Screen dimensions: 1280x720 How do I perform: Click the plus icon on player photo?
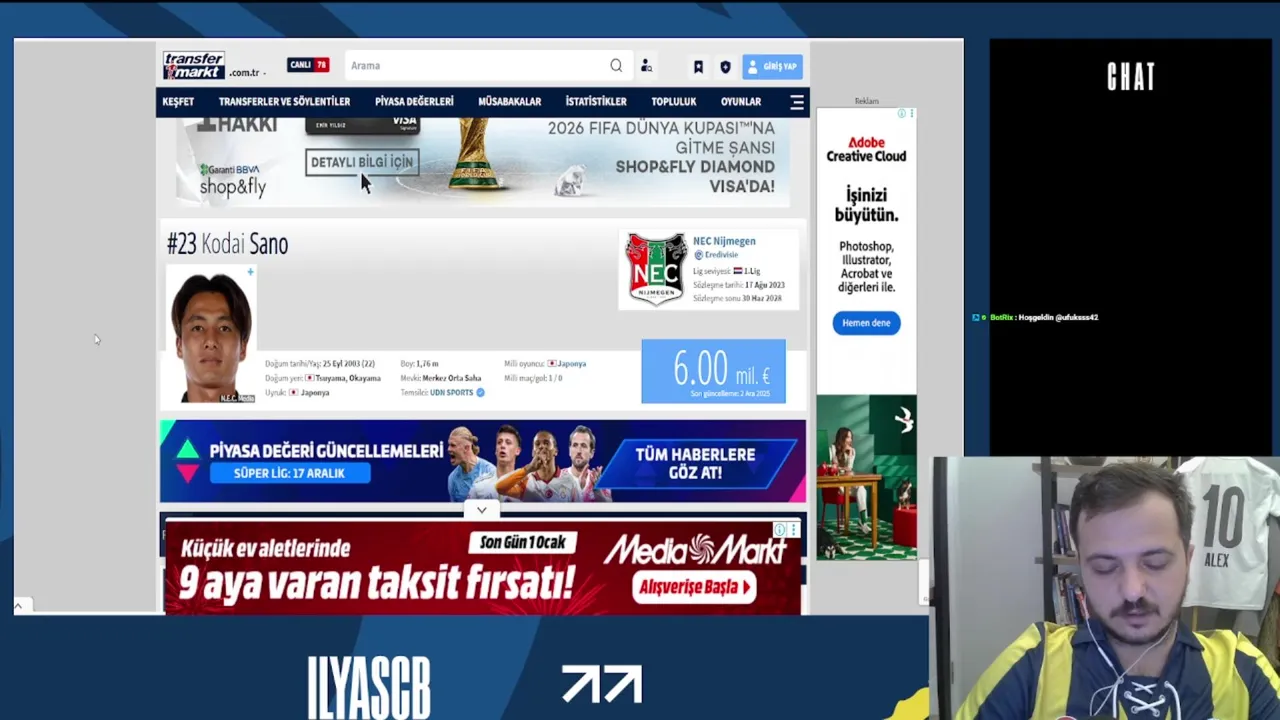250,272
